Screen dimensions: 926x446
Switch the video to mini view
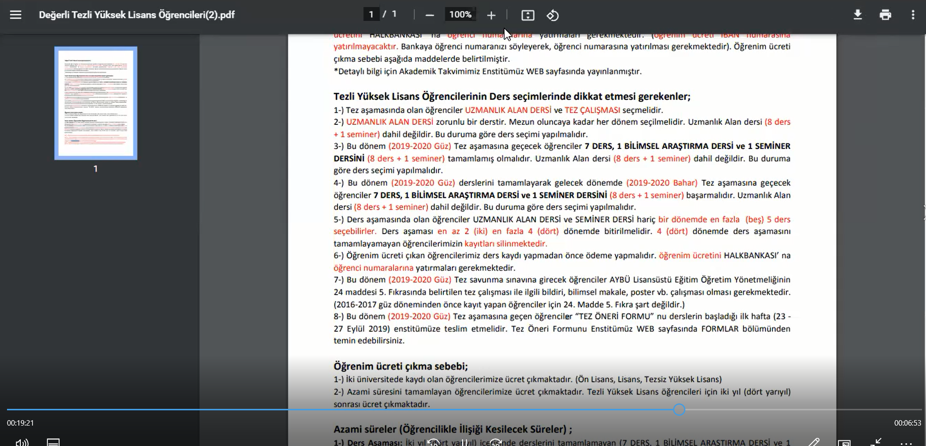click(845, 442)
